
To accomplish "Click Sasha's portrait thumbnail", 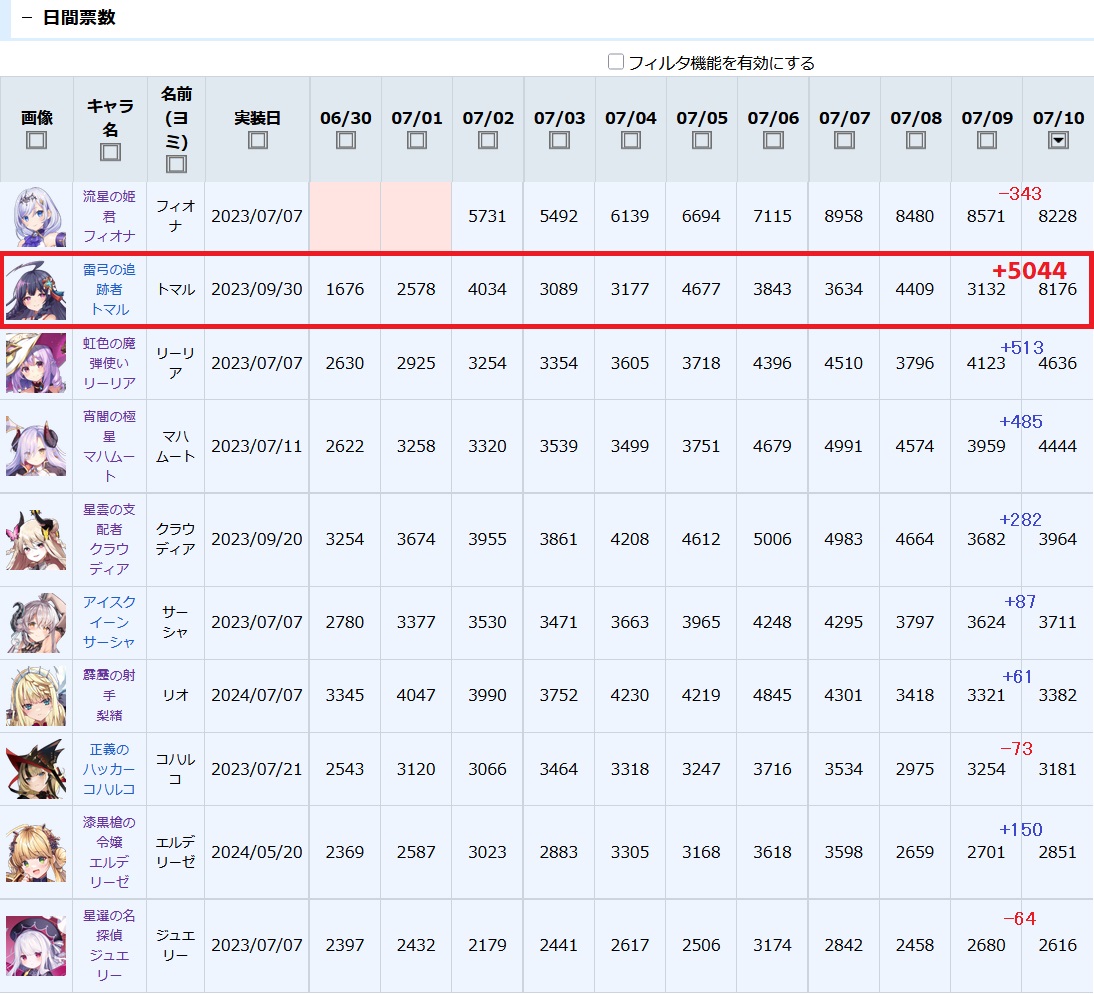I will click(x=36, y=622).
